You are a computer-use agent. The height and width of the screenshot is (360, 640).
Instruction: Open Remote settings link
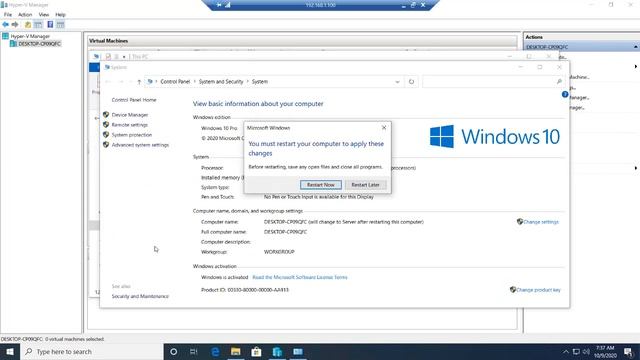pyautogui.click(x=129, y=125)
